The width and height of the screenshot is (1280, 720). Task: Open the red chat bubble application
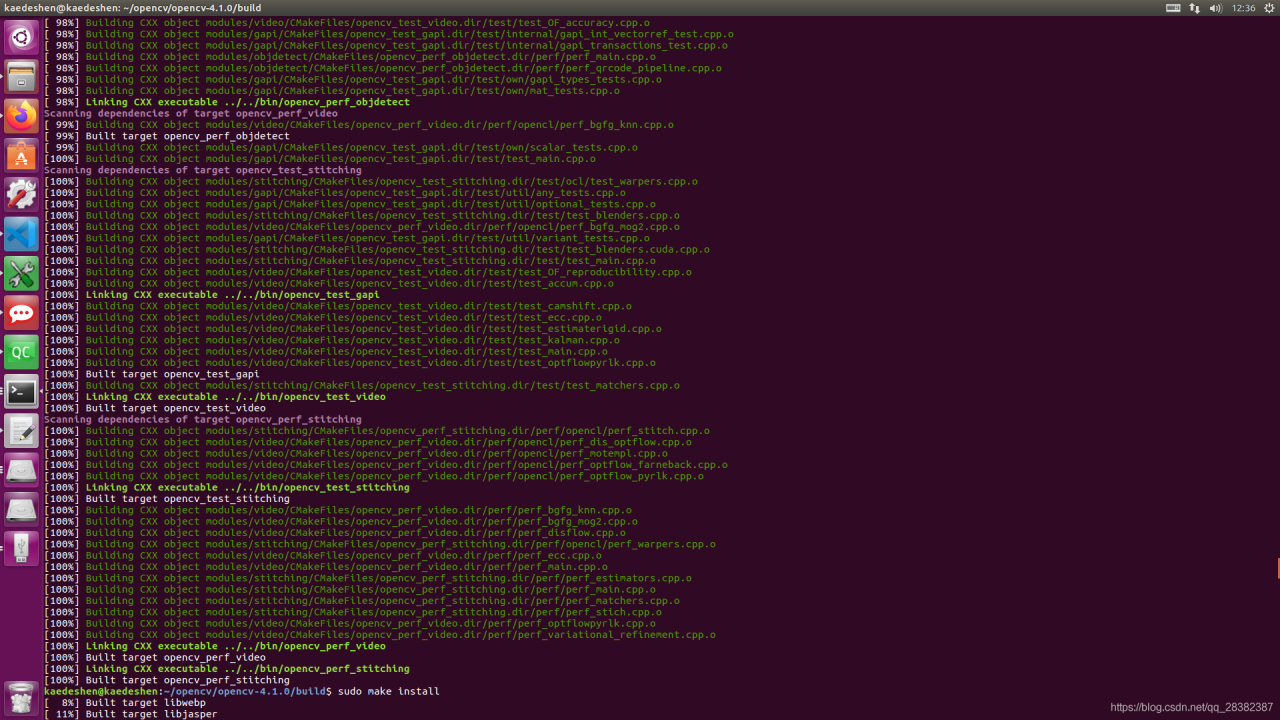tap(21, 313)
